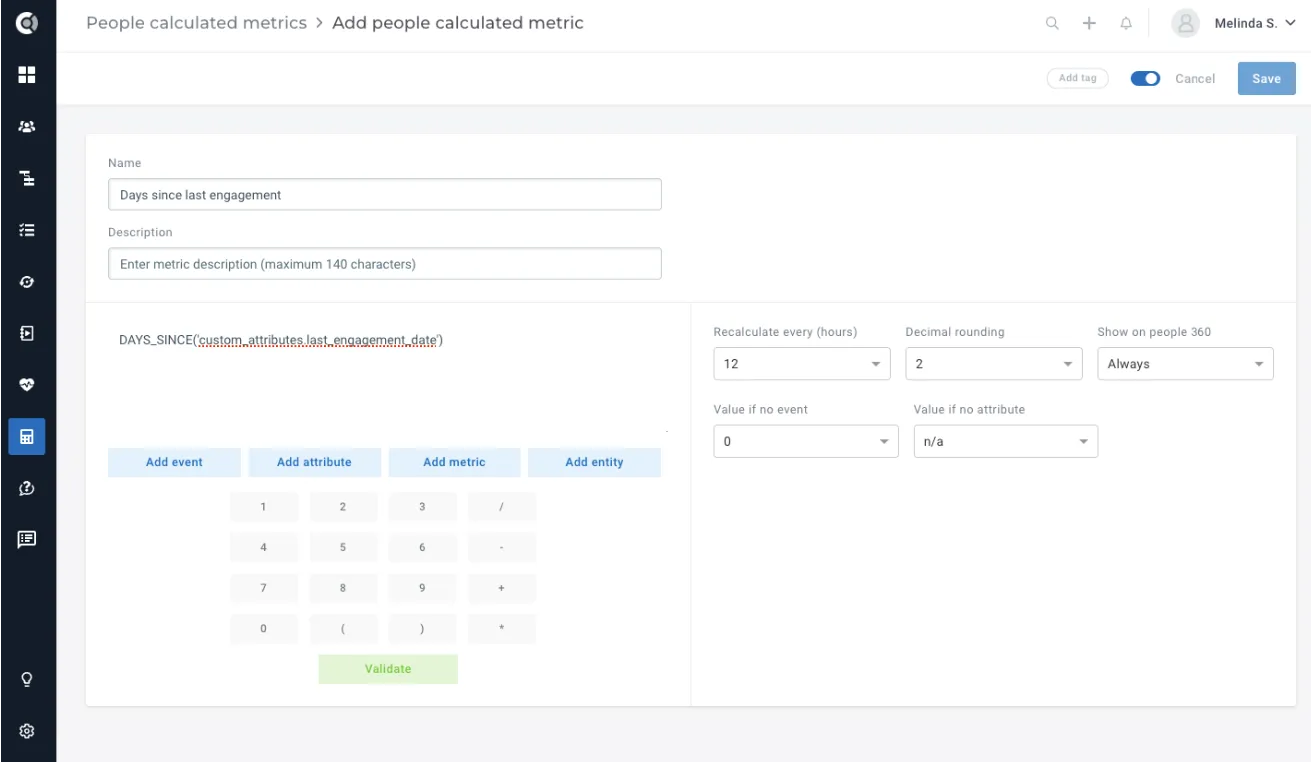Screen dimensions: 1311x762
Task: Click Cancel to discard the metric
Action: (x=1195, y=79)
